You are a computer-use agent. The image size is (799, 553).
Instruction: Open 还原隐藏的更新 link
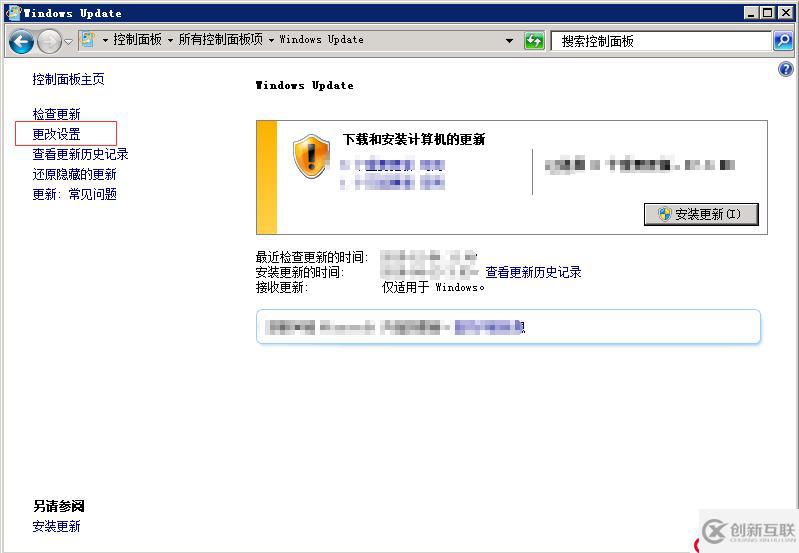click(74, 174)
